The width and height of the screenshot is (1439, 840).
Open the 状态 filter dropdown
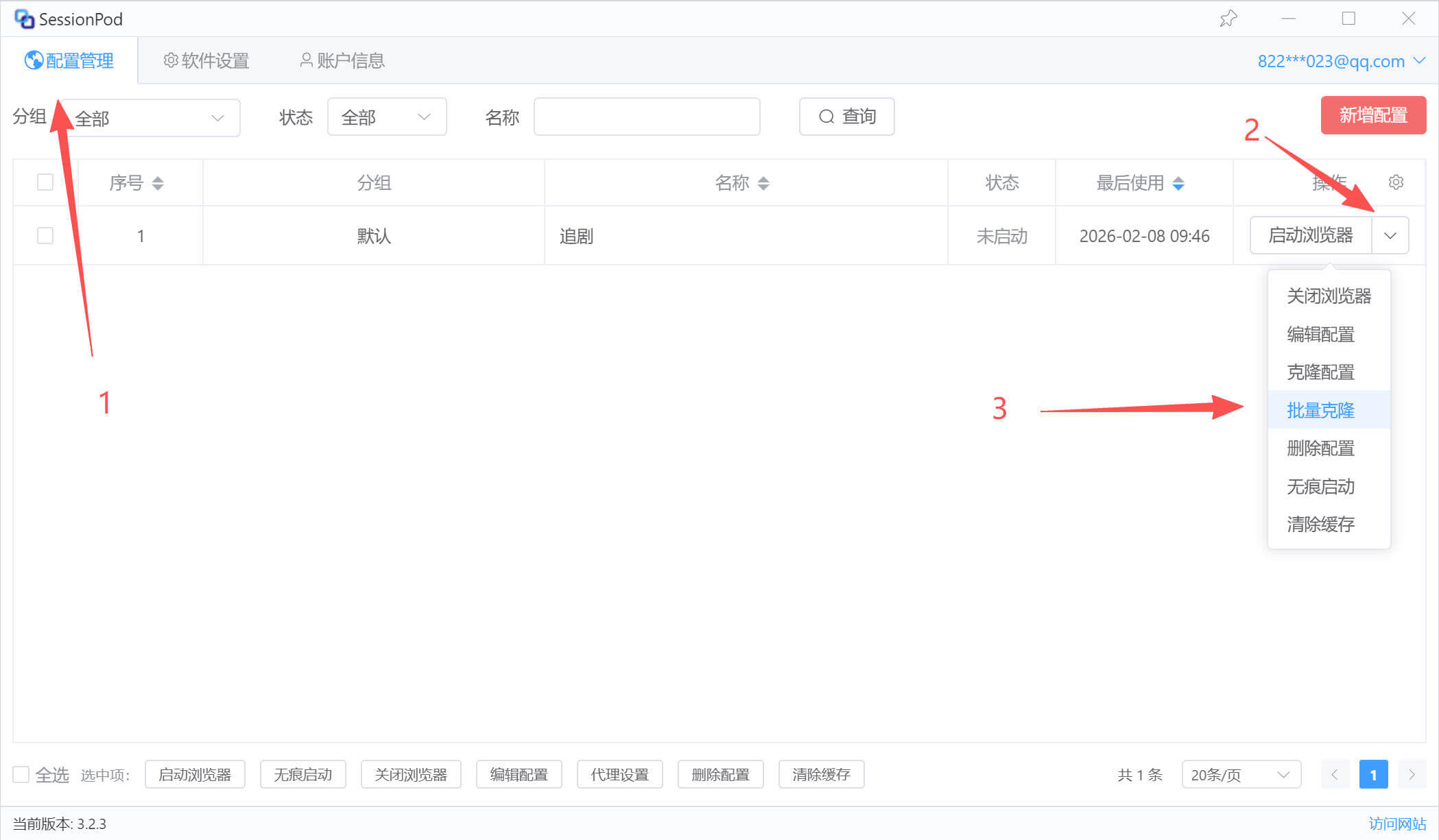[x=386, y=117]
